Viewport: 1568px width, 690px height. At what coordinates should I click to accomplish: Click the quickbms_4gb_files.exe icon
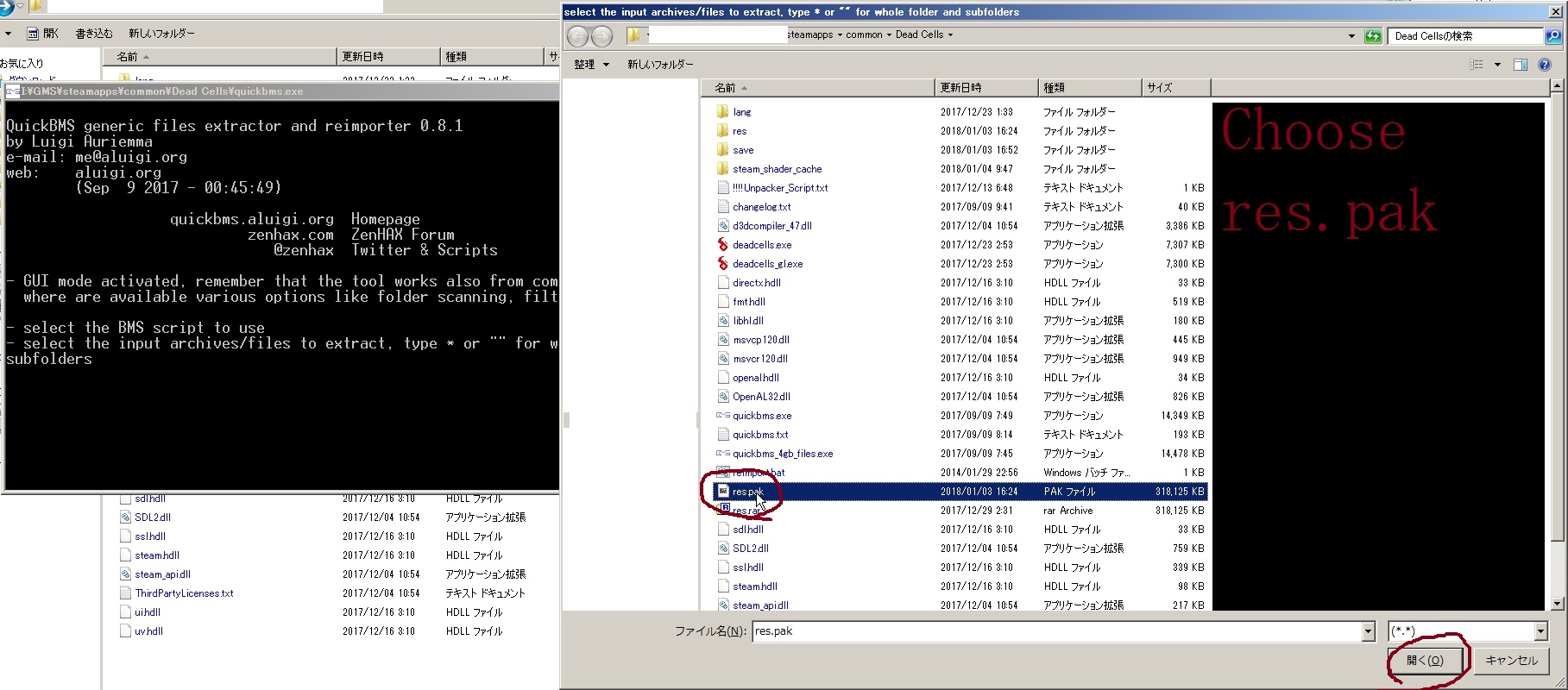click(723, 453)
